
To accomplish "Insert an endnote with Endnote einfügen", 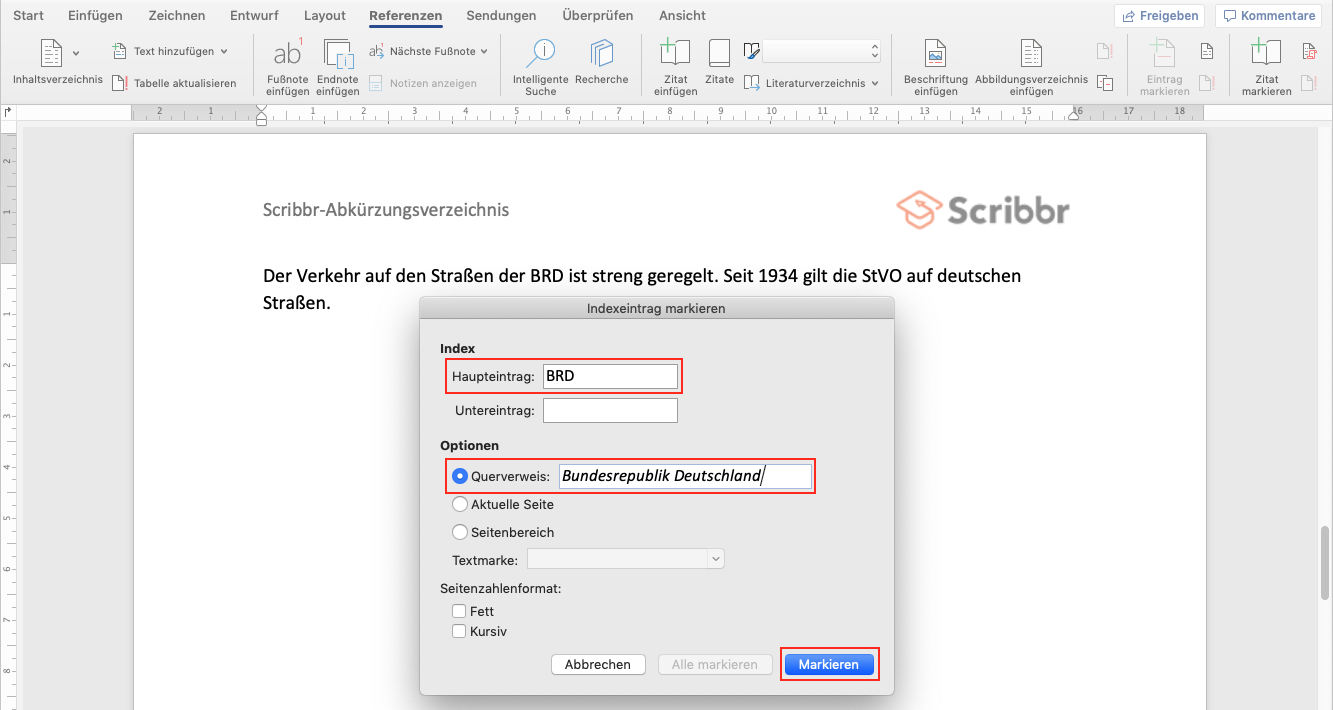I will tap(338, 68).
